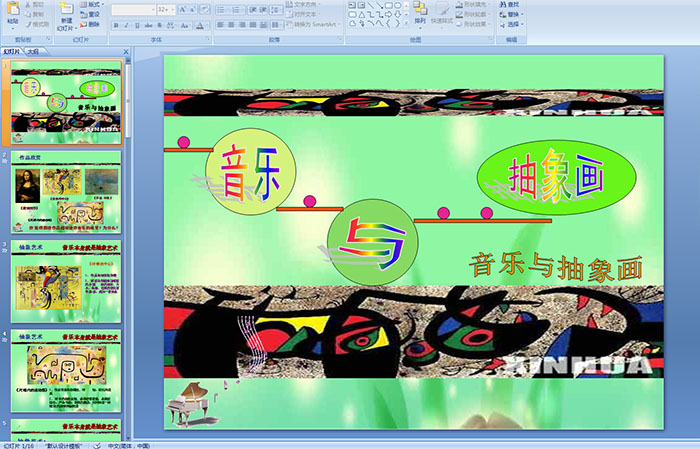Image resolution: width=700 pixels, height=449 pixels.
Task: Toggle Center text alignment
Action: [231, 25]
